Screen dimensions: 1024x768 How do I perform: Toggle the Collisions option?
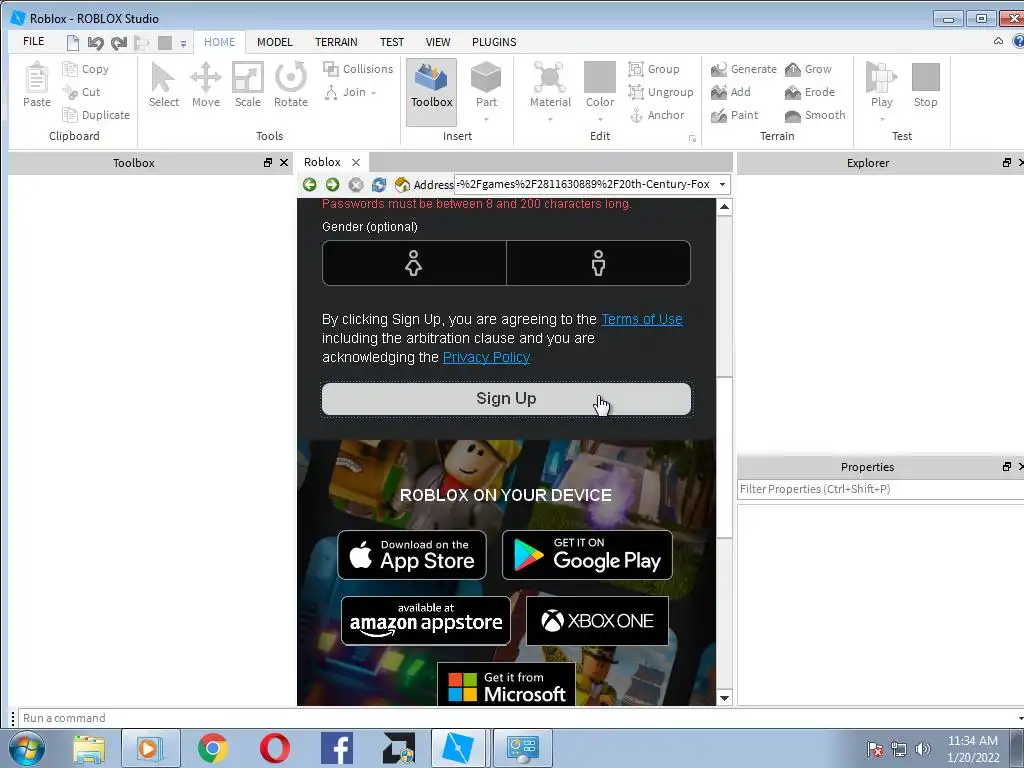(358, 69)
